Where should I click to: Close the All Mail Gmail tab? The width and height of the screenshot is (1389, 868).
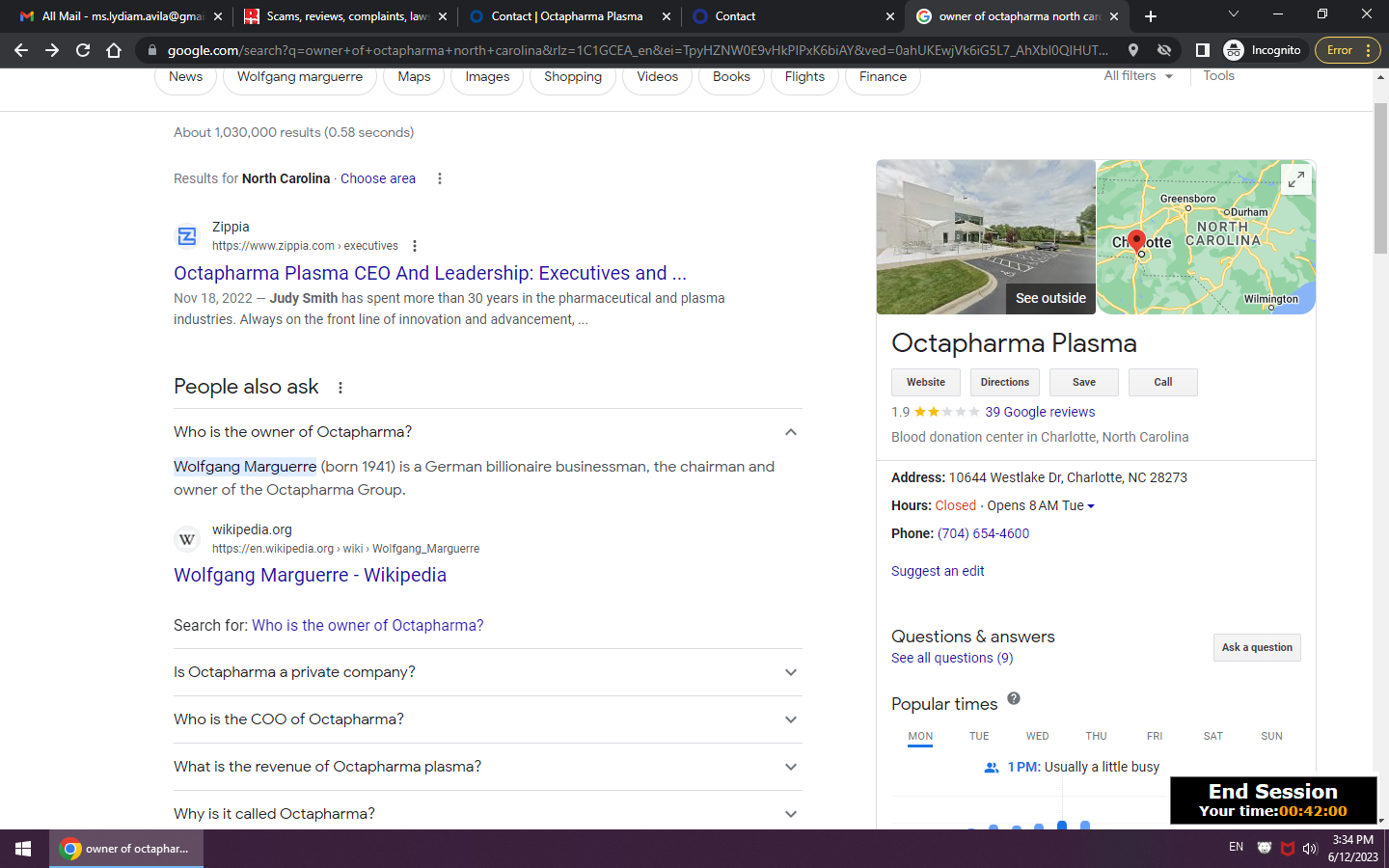pyautogui.click(x=217, y=16)
